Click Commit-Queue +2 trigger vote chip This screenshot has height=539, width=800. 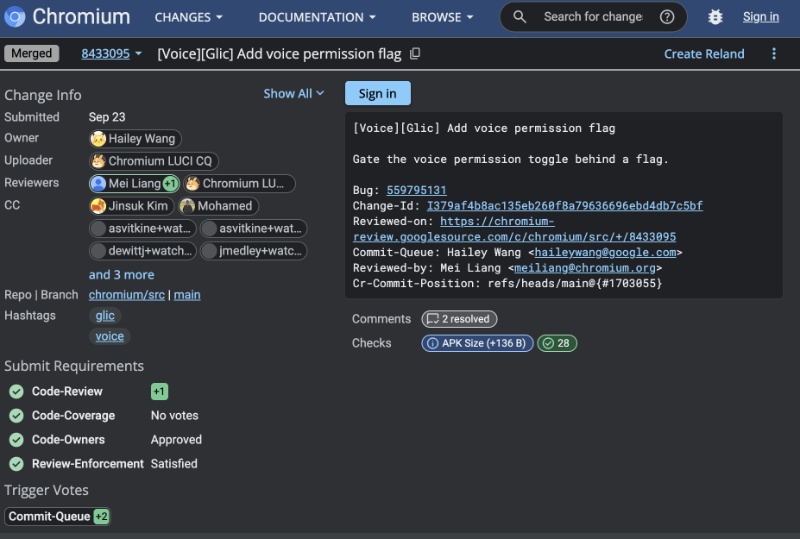tap(57, 516)
